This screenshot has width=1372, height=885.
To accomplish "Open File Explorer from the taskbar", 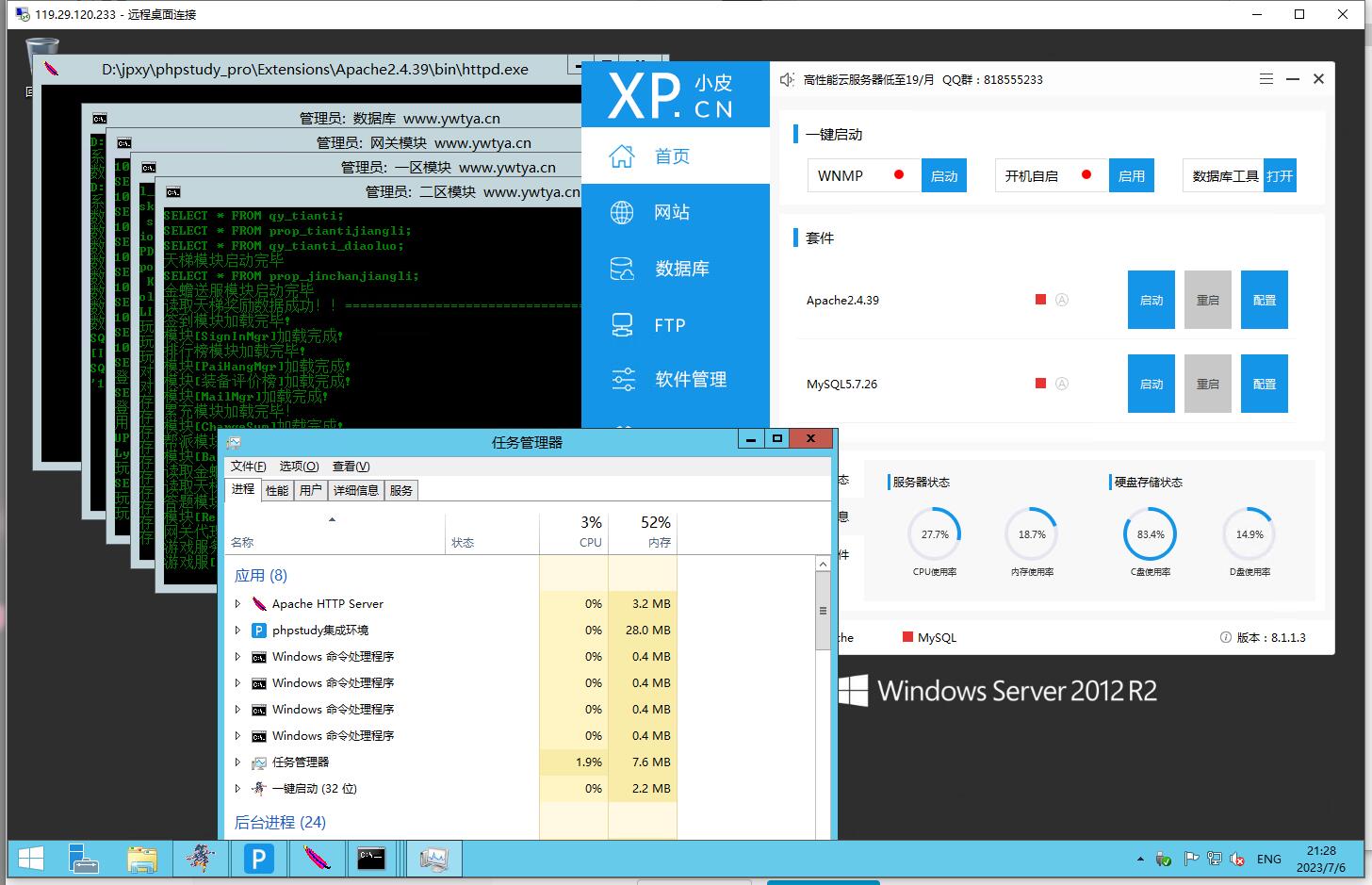I will 141,859.
